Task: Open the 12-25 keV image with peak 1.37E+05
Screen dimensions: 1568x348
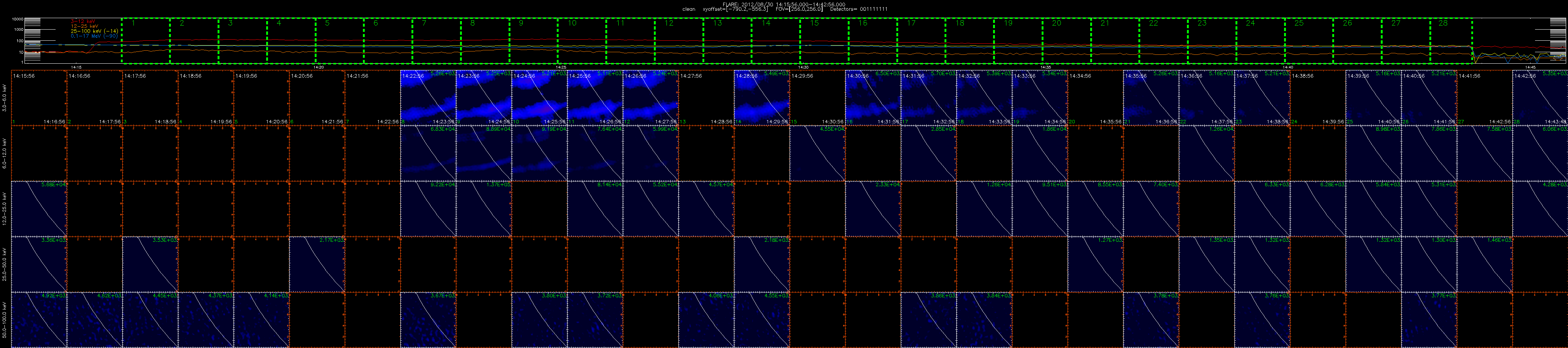Action: click(x=484, y=209)
